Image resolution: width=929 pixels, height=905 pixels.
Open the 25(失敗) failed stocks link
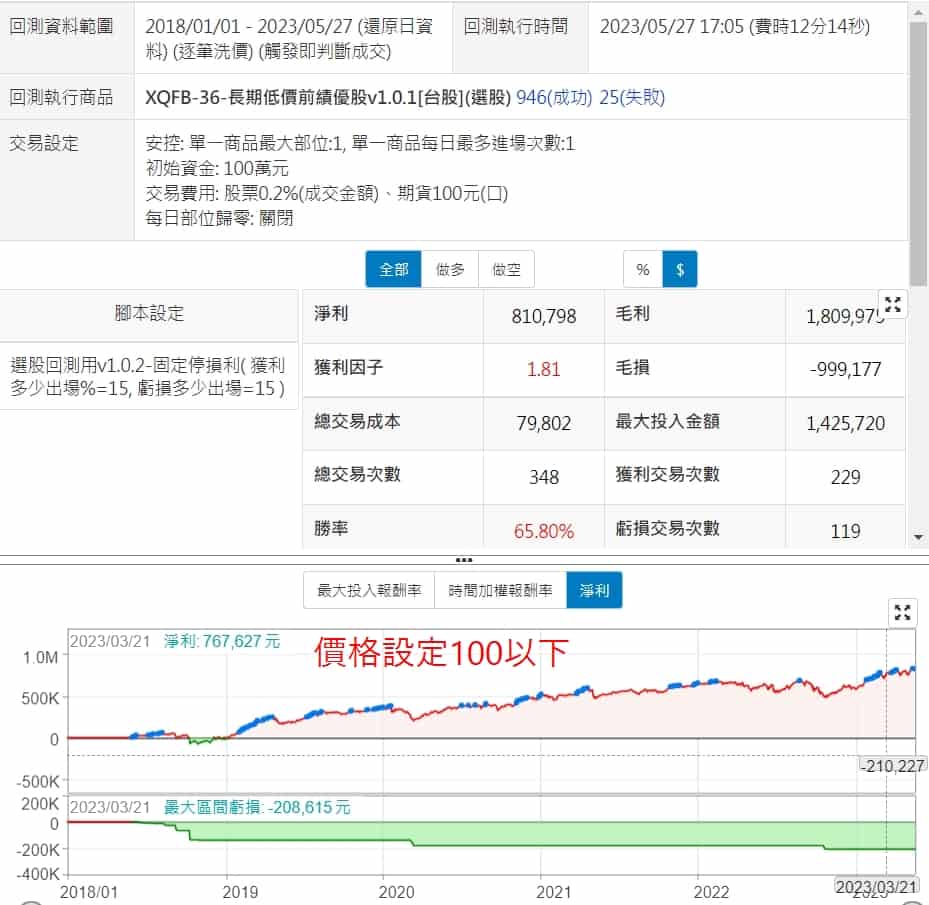(x=632, y=97)
